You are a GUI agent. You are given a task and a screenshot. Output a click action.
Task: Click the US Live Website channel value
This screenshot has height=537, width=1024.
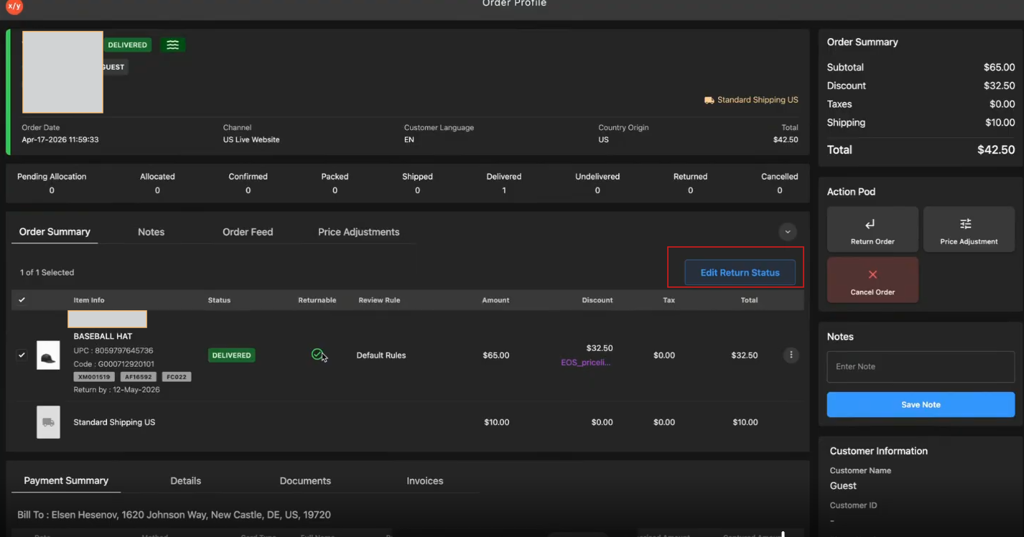(251, 140)
